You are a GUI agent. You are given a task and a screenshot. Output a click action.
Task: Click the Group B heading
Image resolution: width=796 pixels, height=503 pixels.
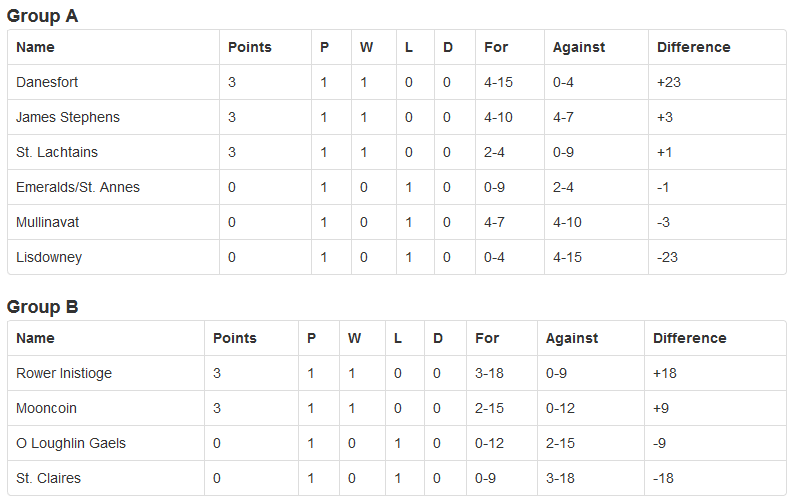coord(42,307)
